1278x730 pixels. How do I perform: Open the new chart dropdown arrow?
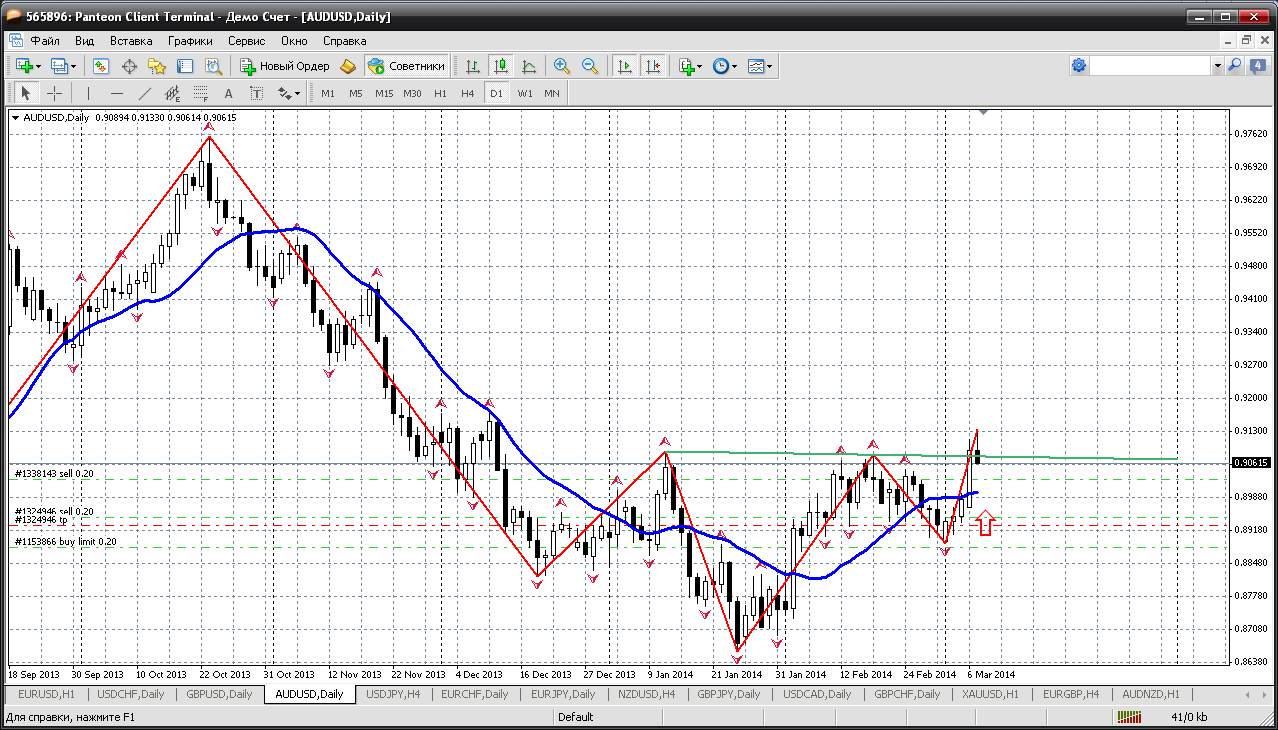tap(38, 66)
